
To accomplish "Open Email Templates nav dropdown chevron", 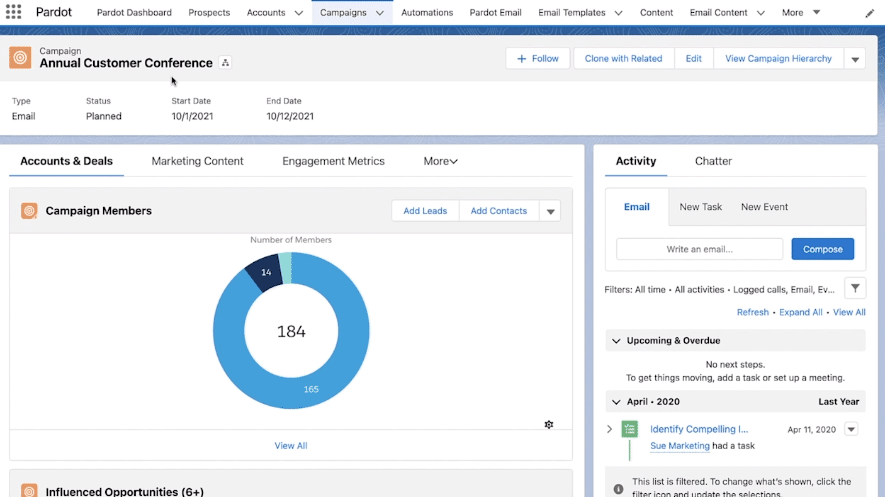I will [x=618, y=12].
